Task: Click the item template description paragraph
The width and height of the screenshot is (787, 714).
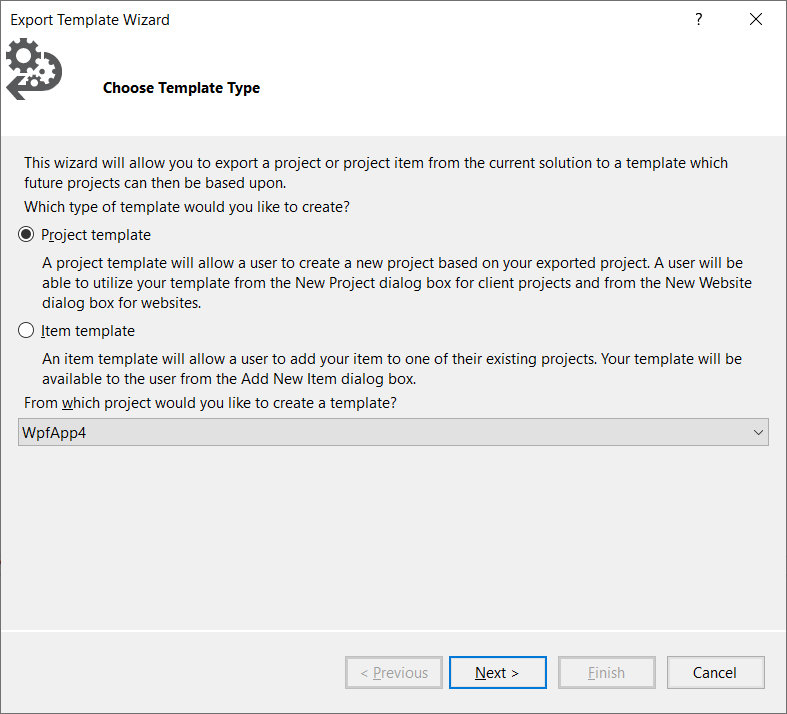Action: click(x=391, y=367)
